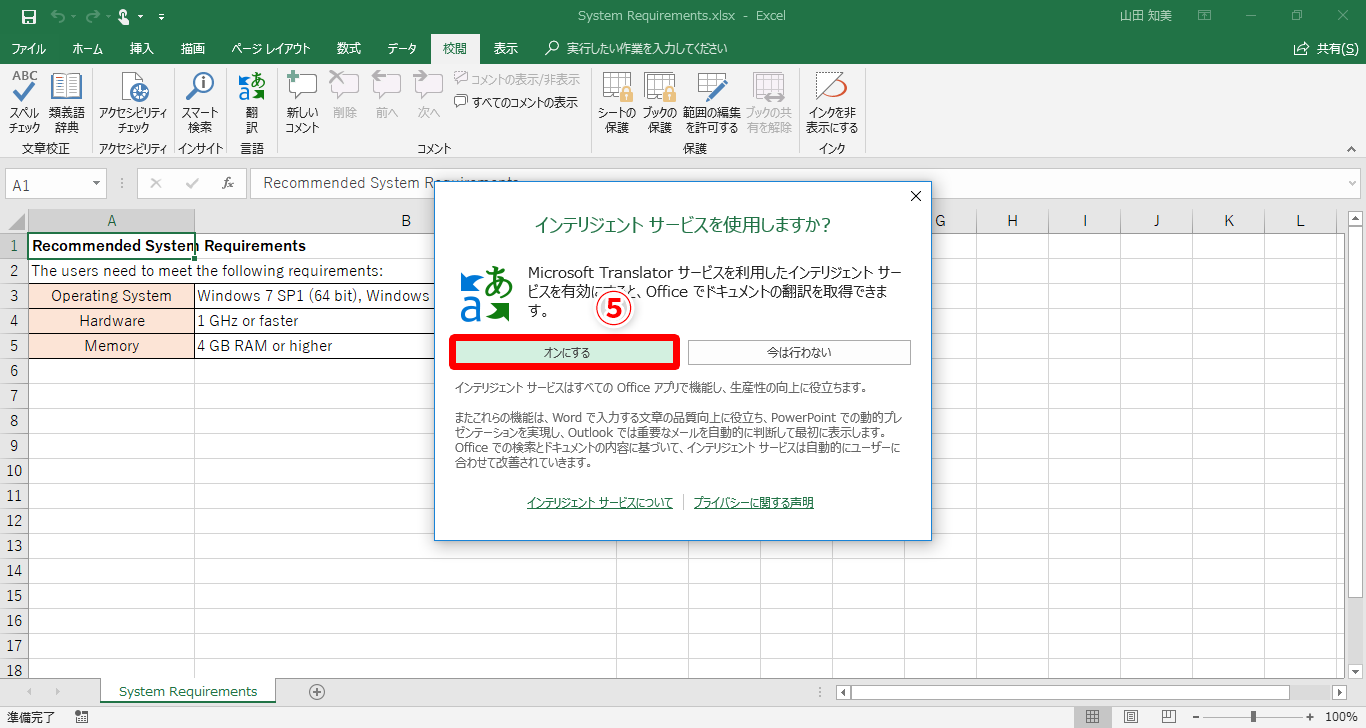This screenshot has height=728, width=1366.
Task: Click すべてのコメントの表示 in ribbon
Action: [516, 102]
